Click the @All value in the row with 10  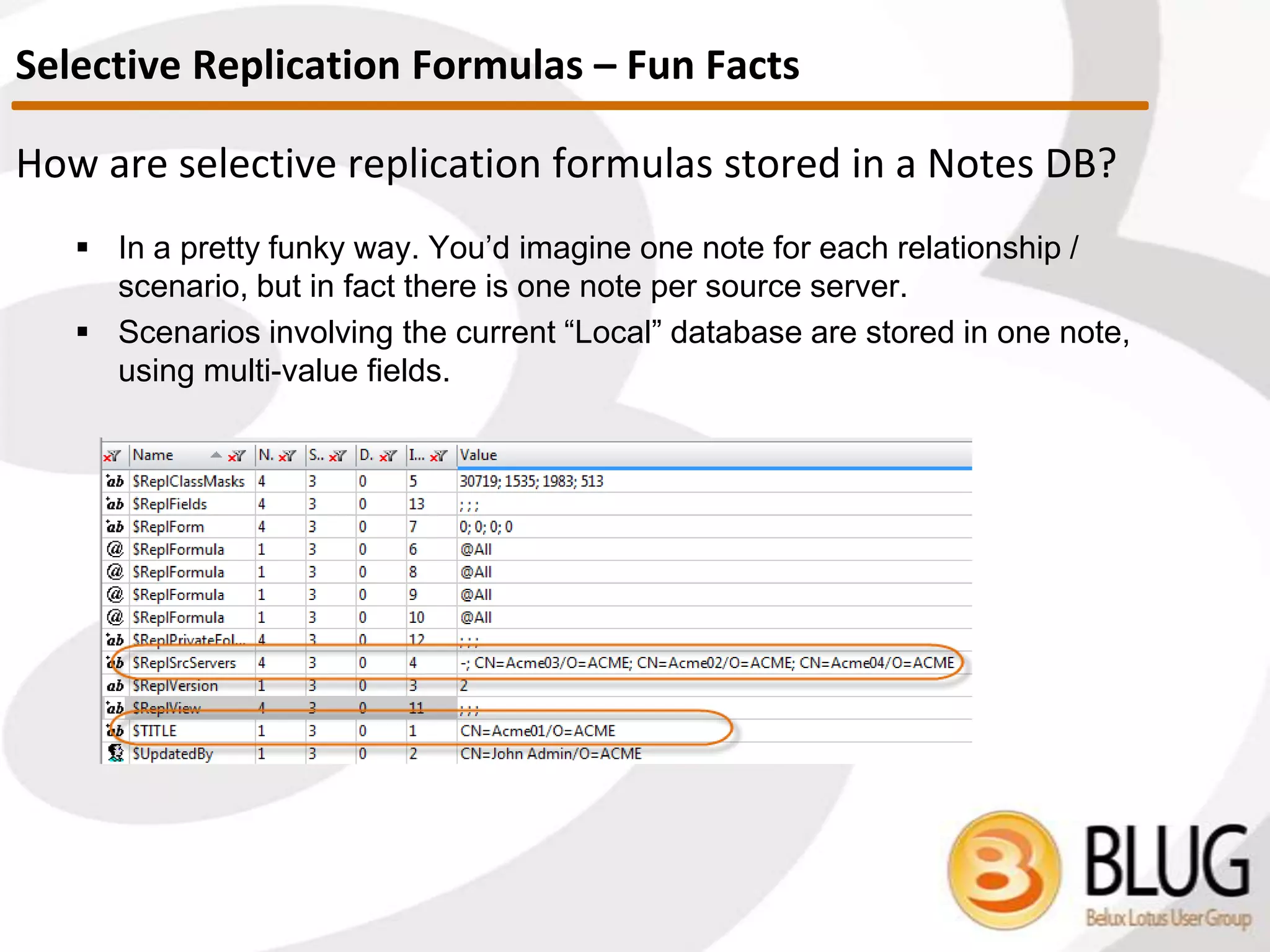tap(476, 617)
